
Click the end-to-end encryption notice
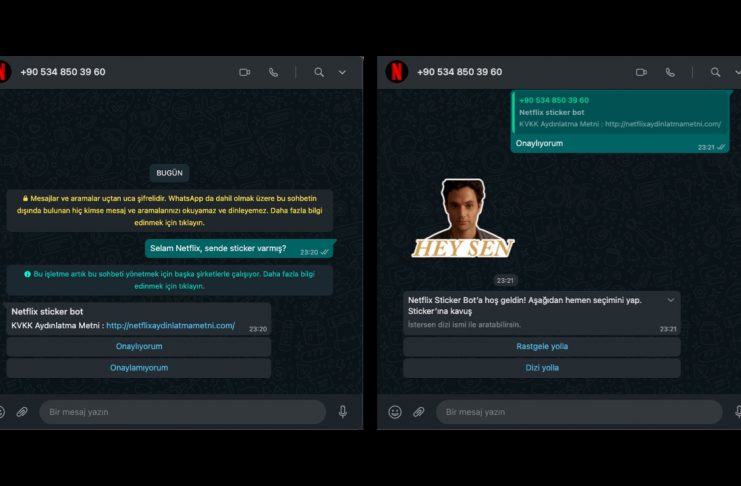click(169, 210)
